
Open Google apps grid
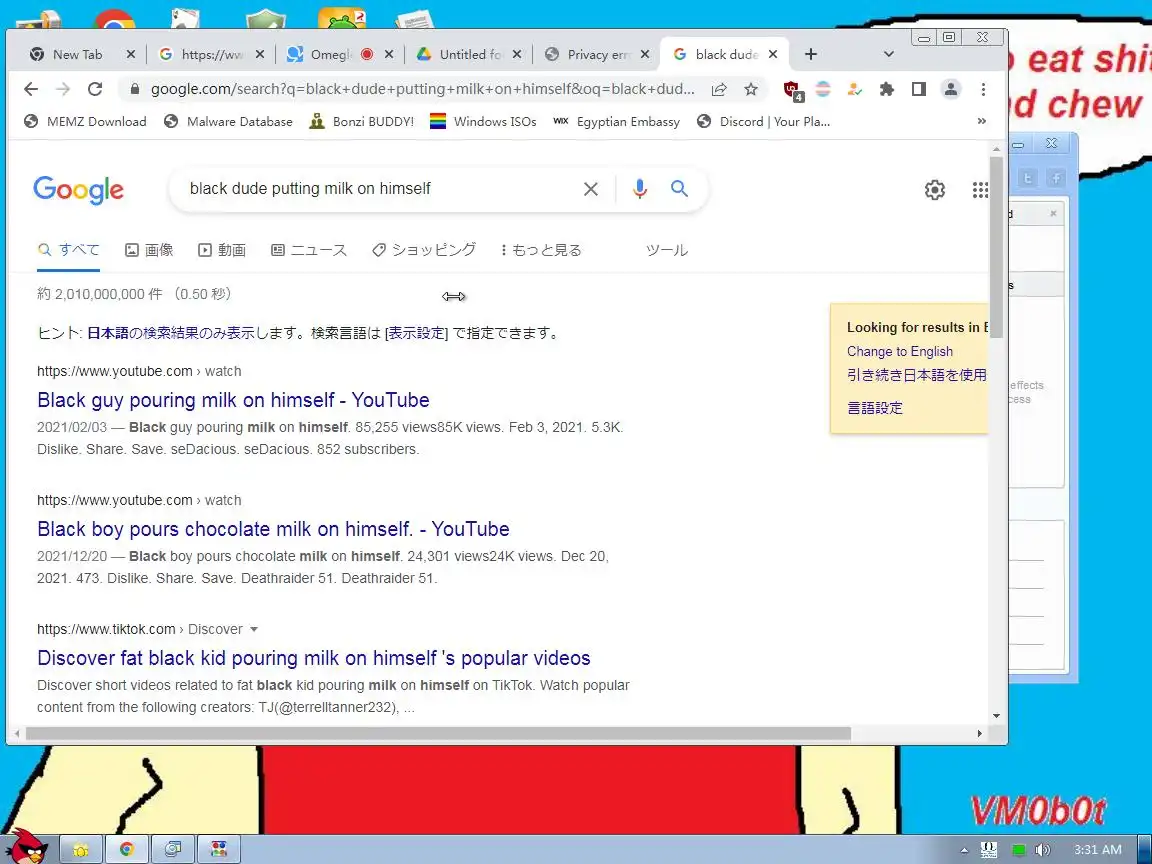pyautogui.click(x=980, y=190)
